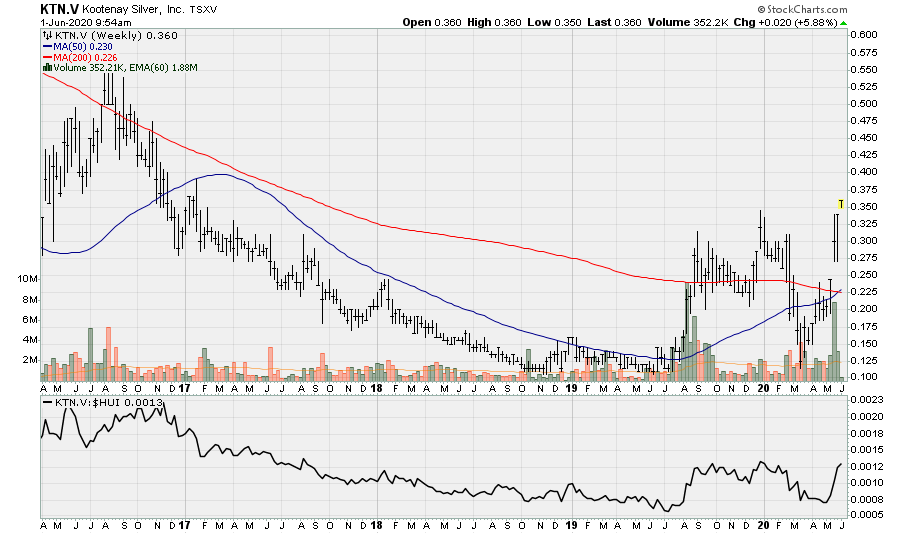Viewport: 900px width, 534px height.
Task: Select the KTN.V (Weekly) 0.360 legend label
Action: (x=116, y=36)
